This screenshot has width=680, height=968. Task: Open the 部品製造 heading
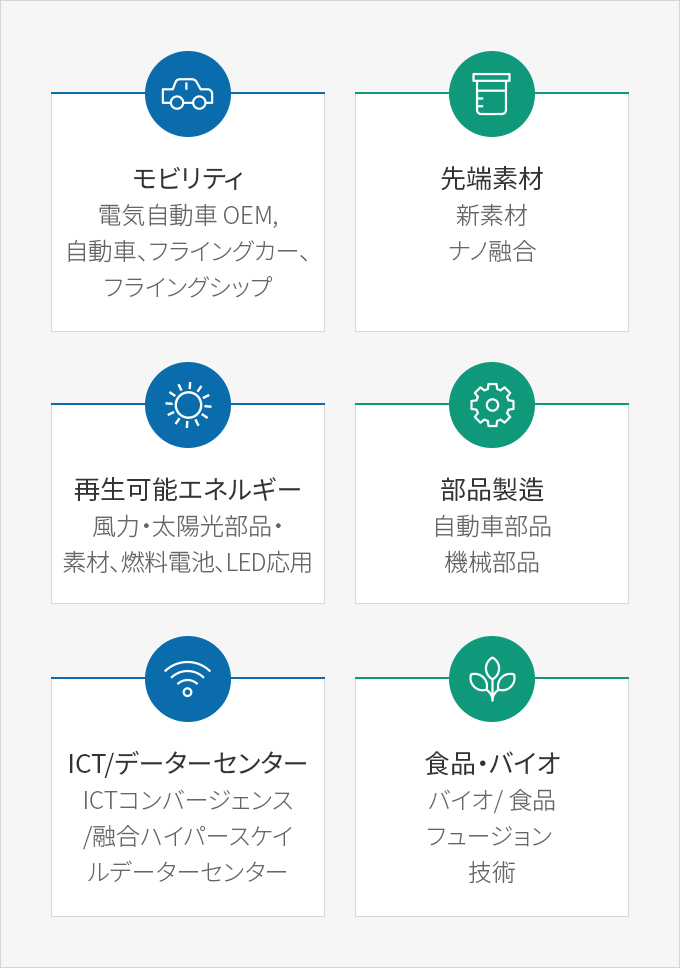pos(492,490)
